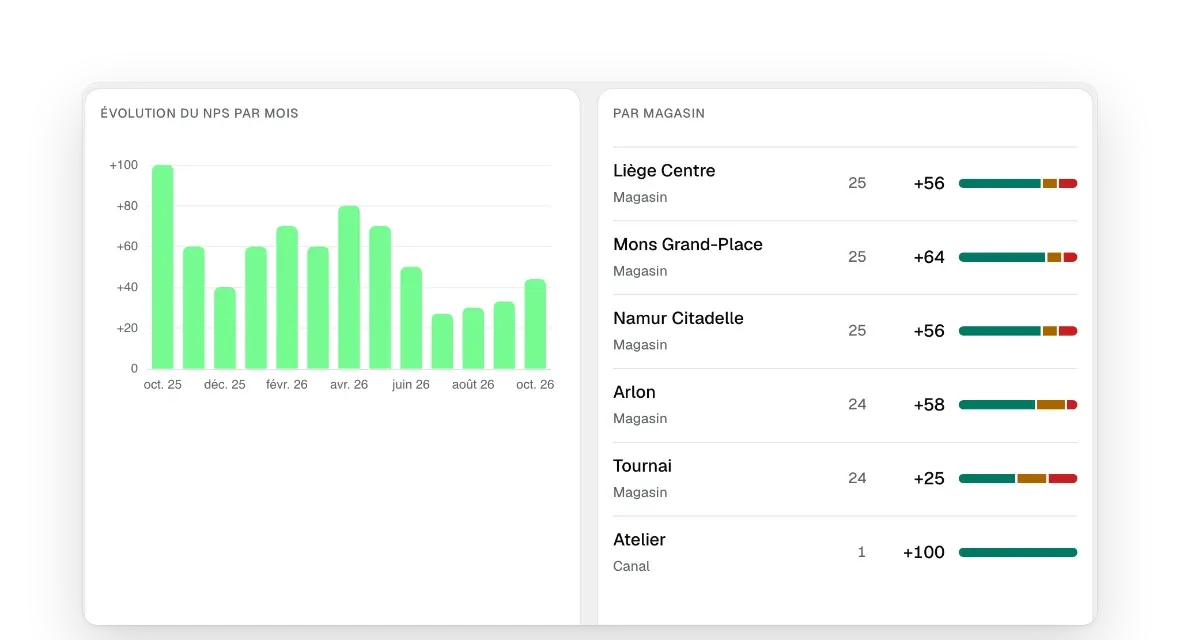1180x640 pixels.
Task: Click the chart bar for oct. 25
Action: [163, 267]
